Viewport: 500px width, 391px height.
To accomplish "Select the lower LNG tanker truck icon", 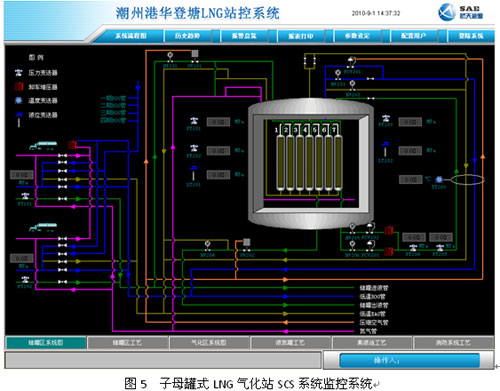I will [x=43, y=227].
